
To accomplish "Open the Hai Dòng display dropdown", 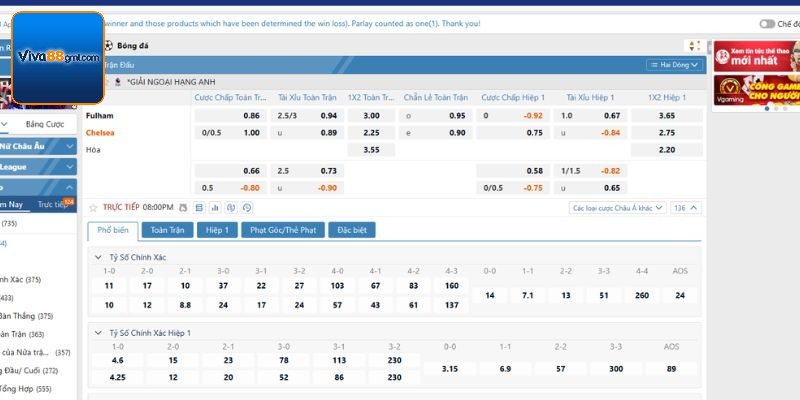I will [x=676, y=64].
